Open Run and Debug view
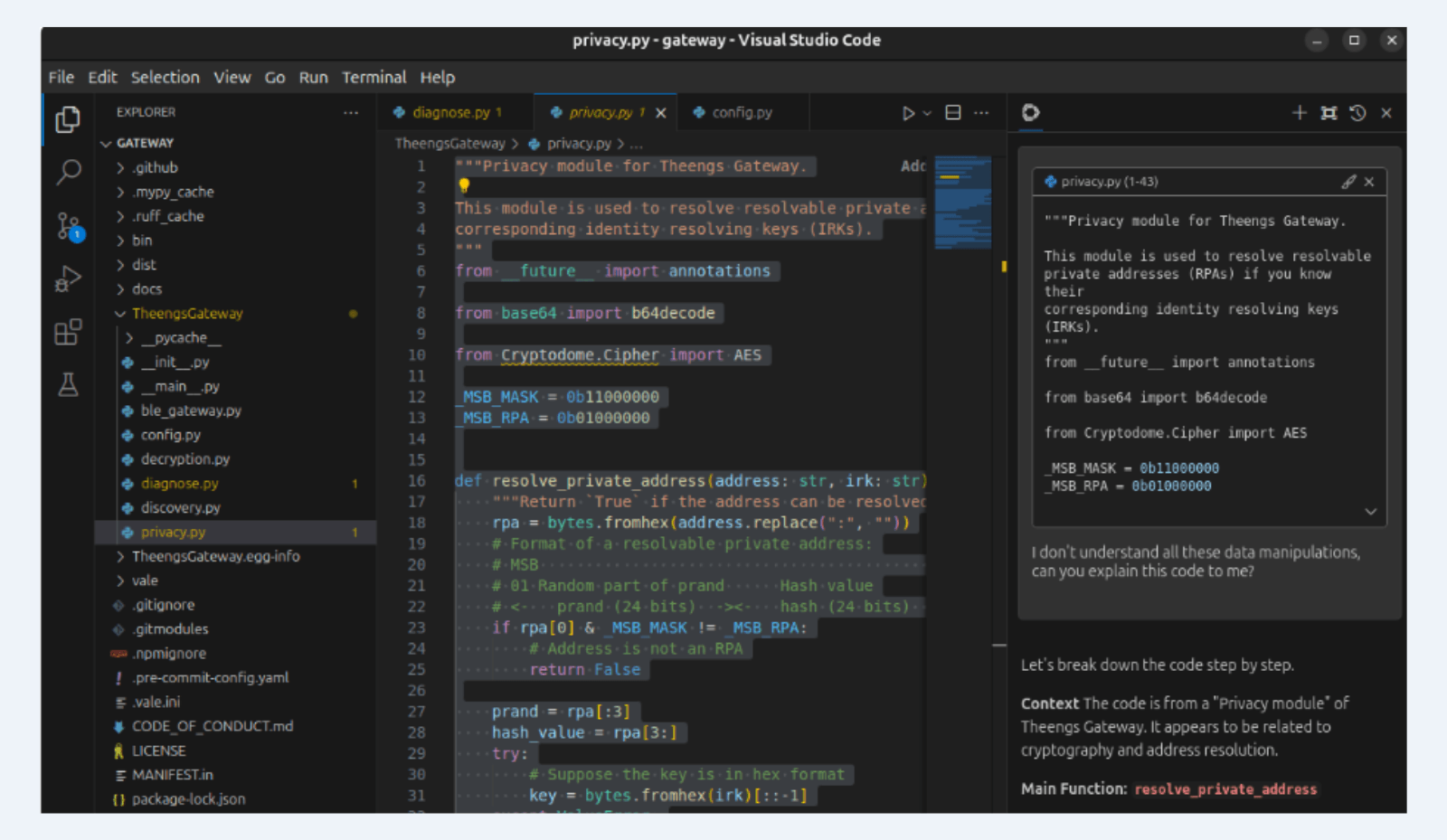1447x840 pixels. click(x=69, y=278)
